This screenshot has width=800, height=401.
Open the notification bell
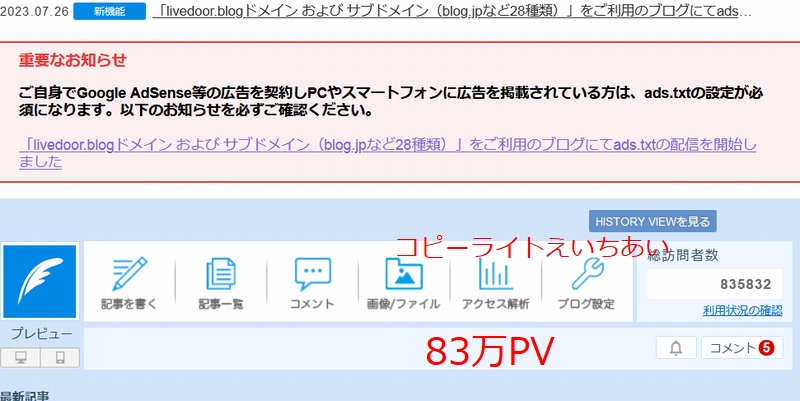[676, 348]
